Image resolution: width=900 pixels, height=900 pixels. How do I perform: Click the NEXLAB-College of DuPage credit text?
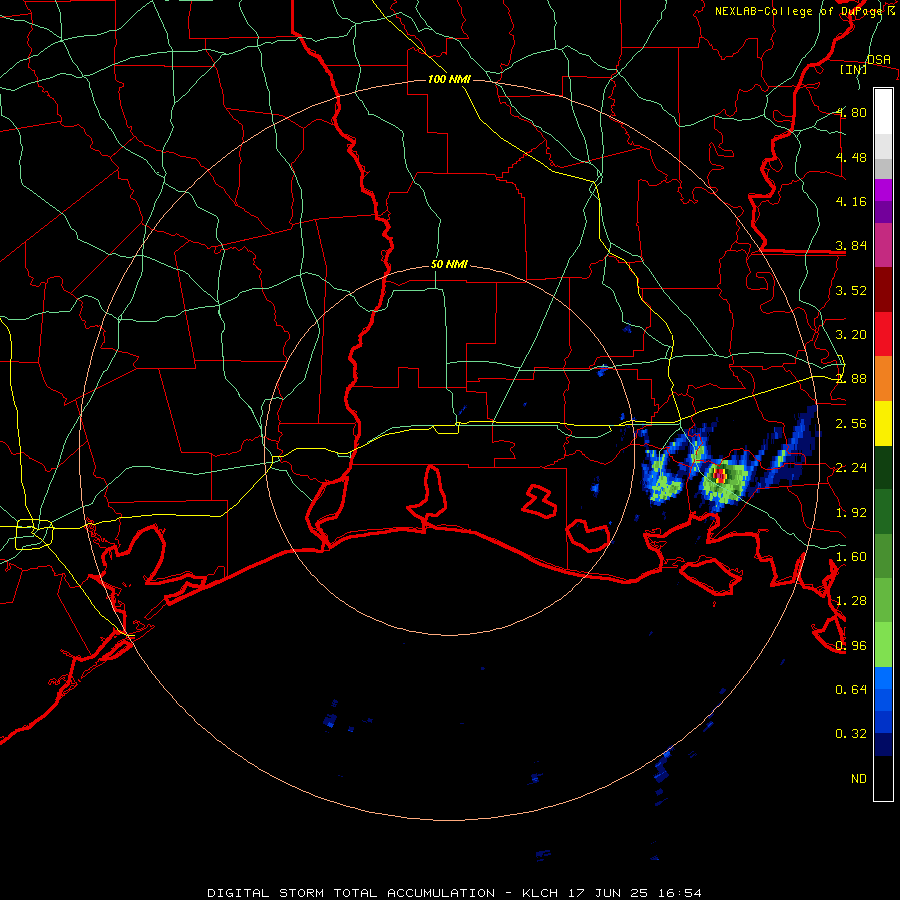tap(800, 10)
